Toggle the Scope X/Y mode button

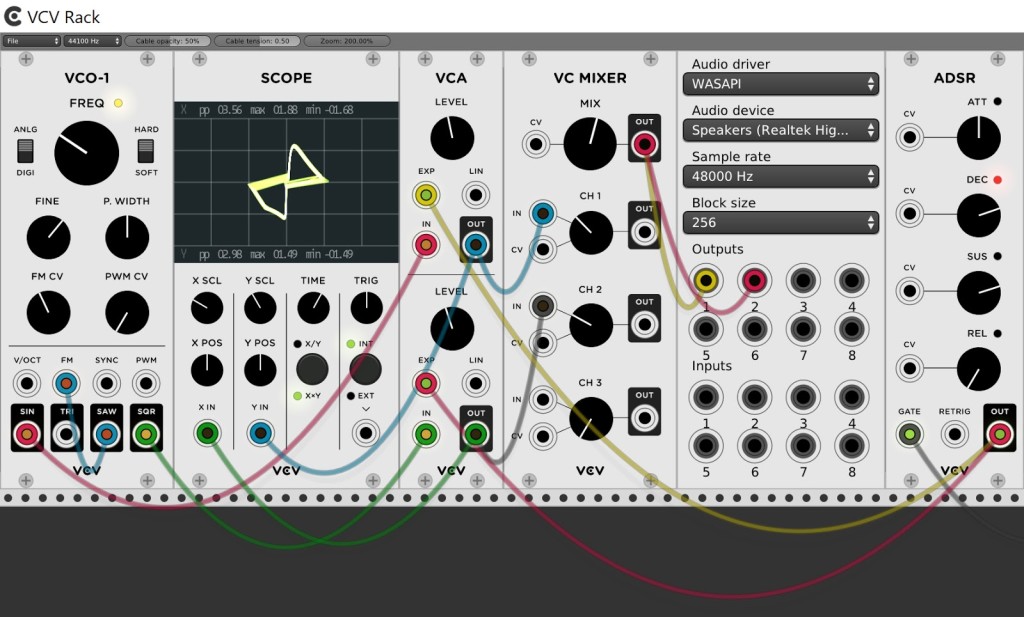(x=312, y=369)
